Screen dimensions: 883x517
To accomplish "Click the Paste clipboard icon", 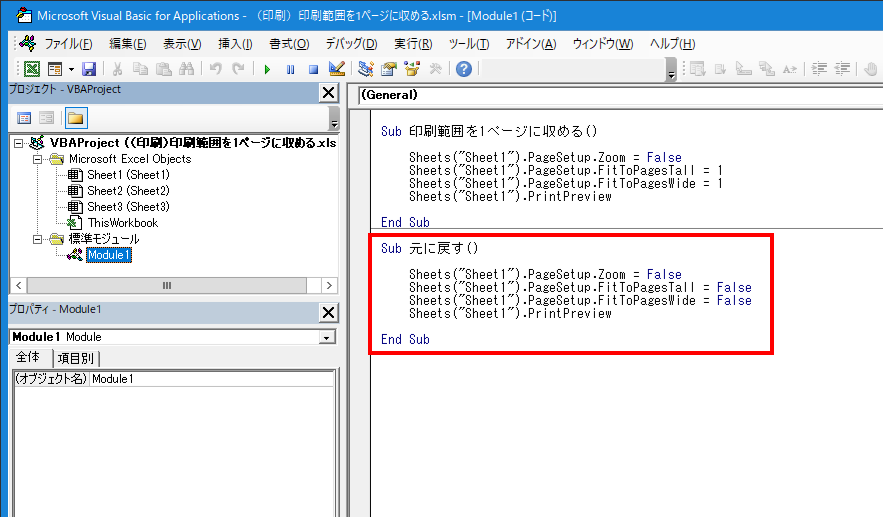I will 163,69.
